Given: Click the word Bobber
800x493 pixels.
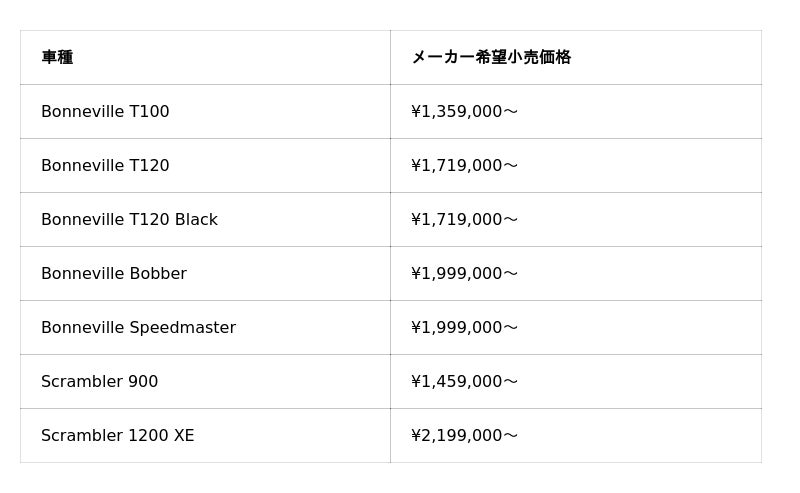Looking at the screenshot, I should click(158, 274).
